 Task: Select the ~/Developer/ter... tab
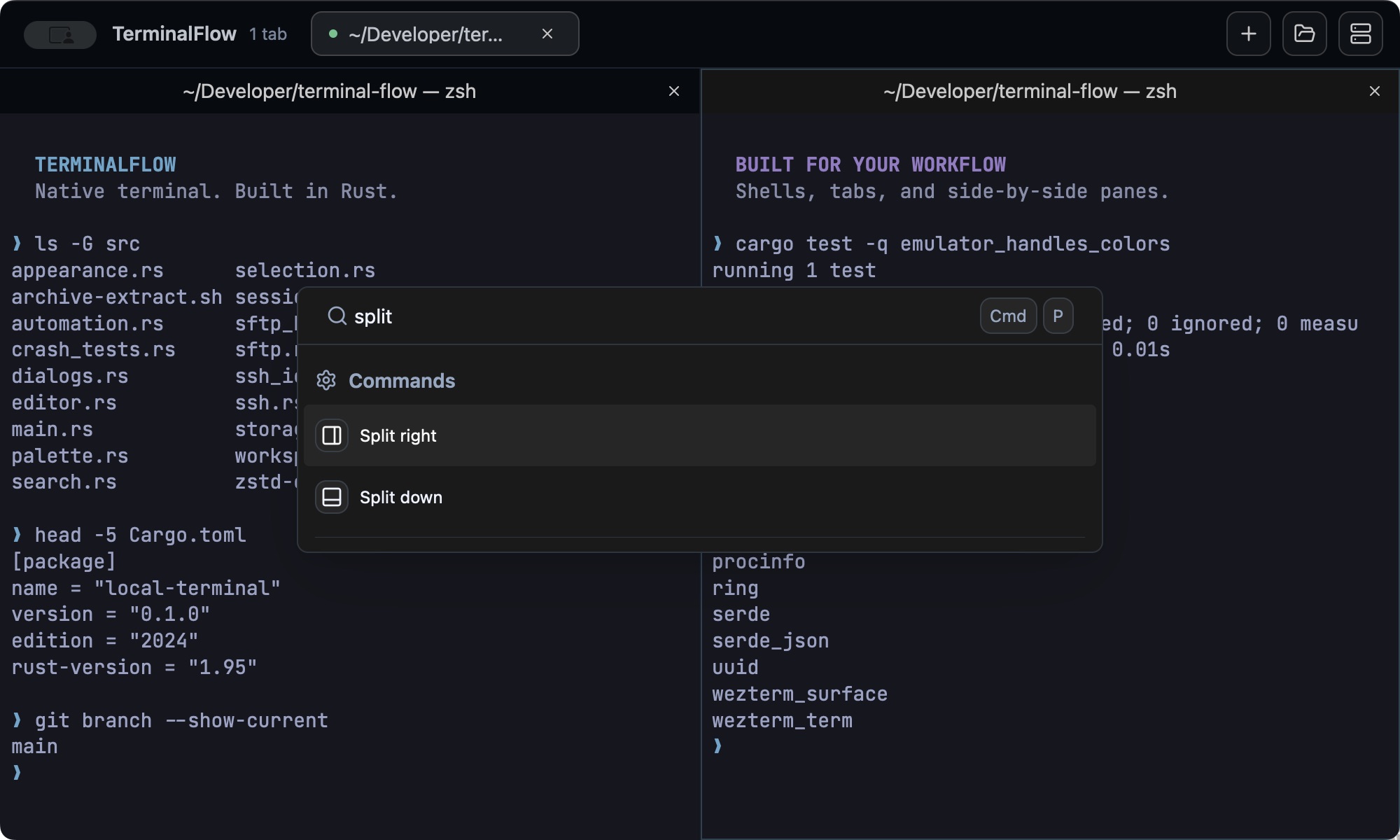[x=444, y=34]
